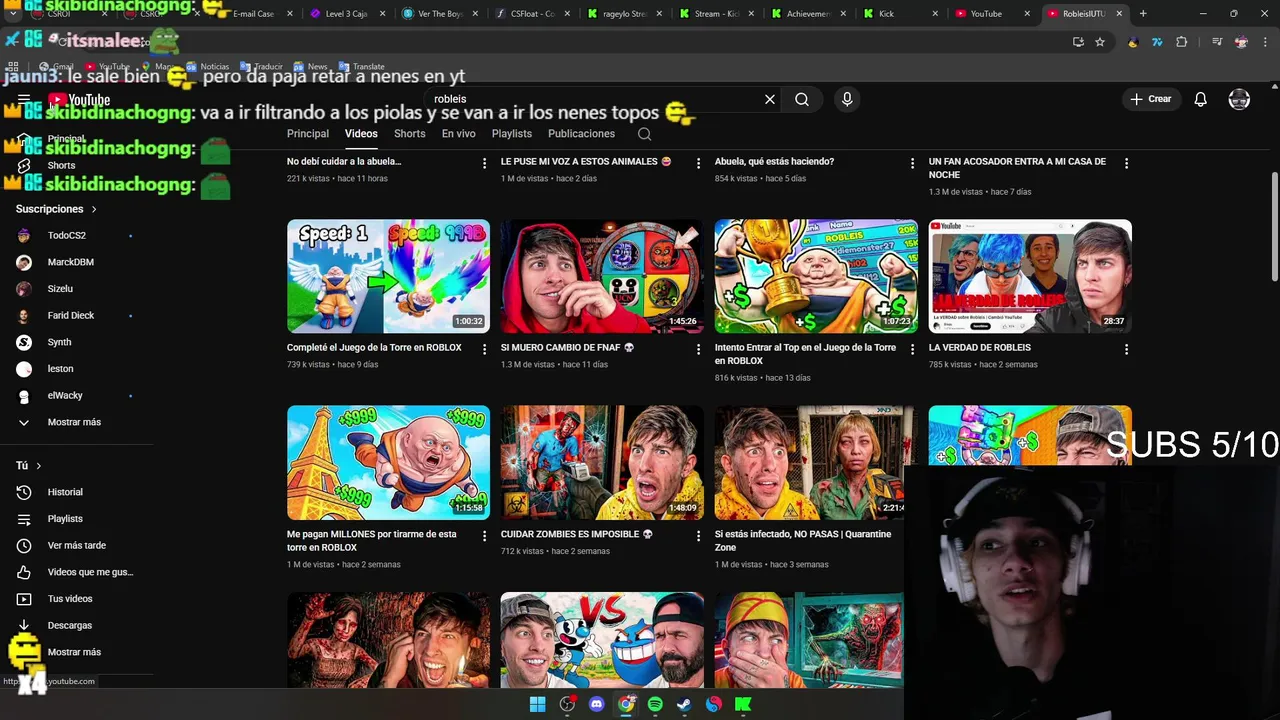Open options for Intento Entrar al Top video
This screenshot has height=720, width=1280.
(x=912, y=349)
